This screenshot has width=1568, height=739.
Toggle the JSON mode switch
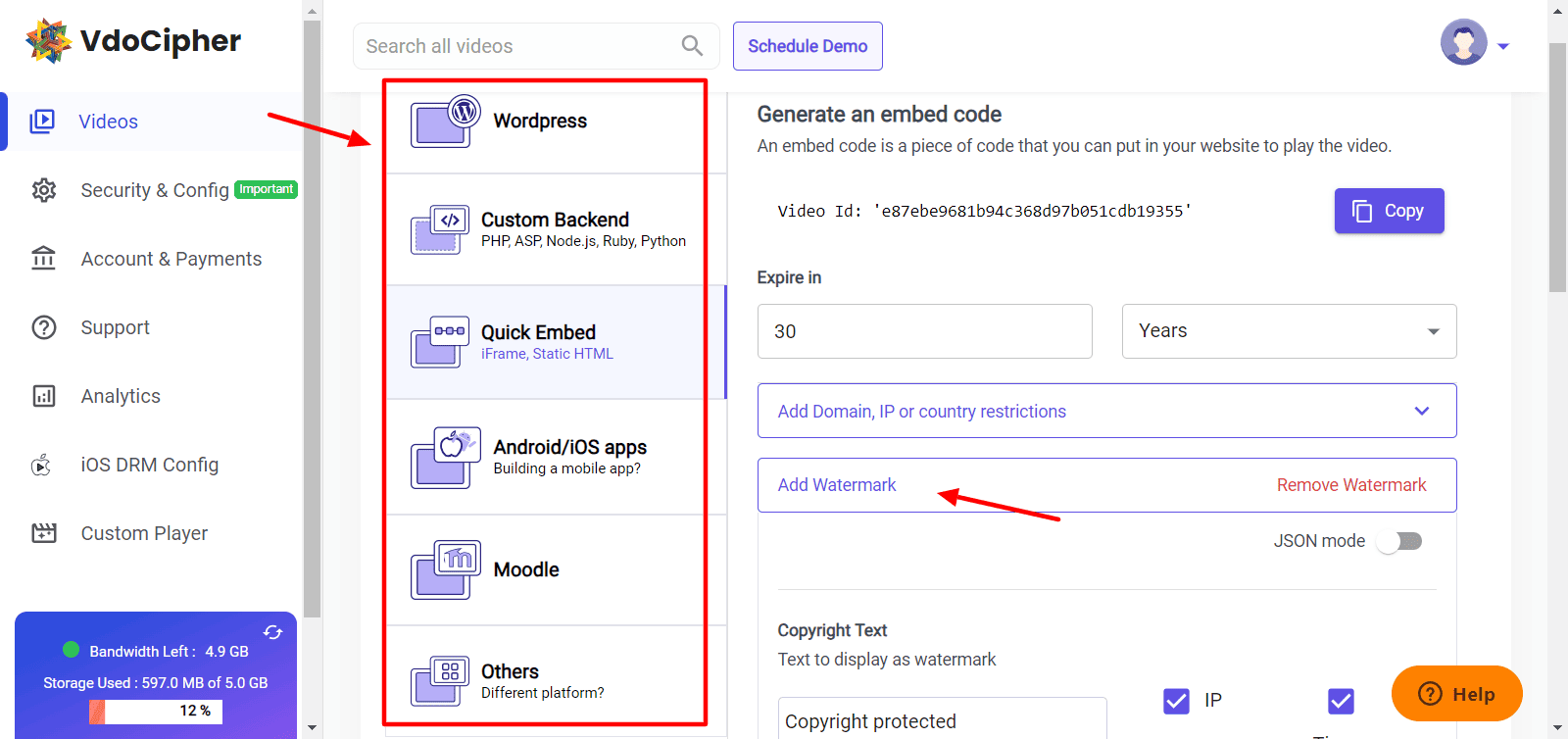[x=1399, y=541]
